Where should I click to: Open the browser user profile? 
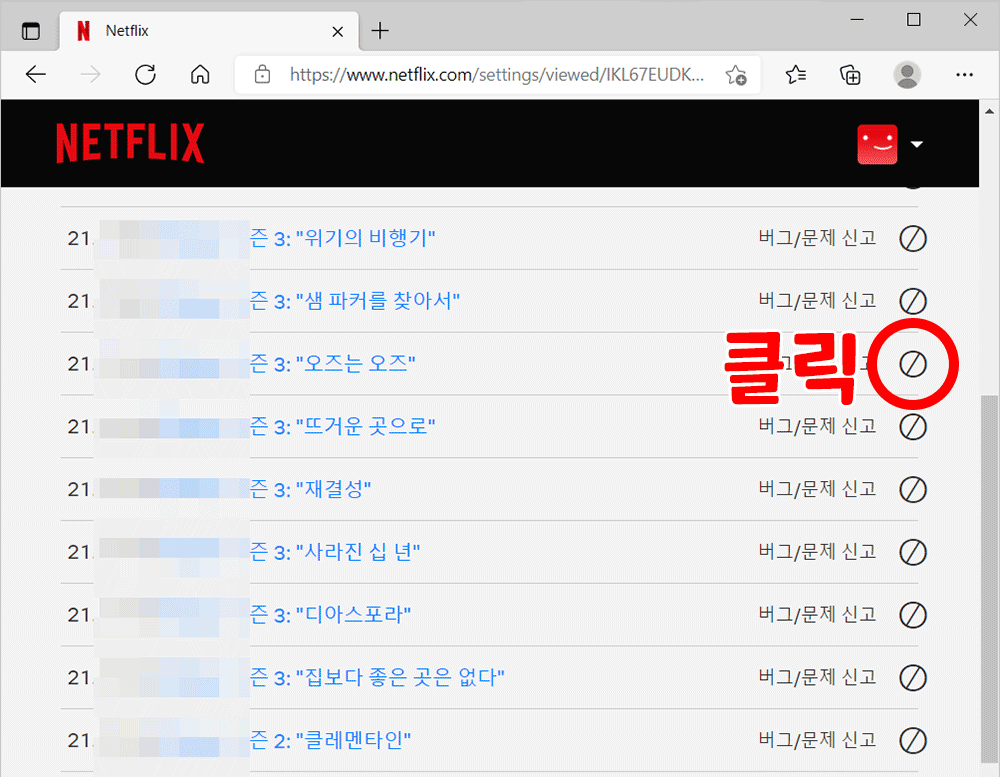click(x=907, y=75)
